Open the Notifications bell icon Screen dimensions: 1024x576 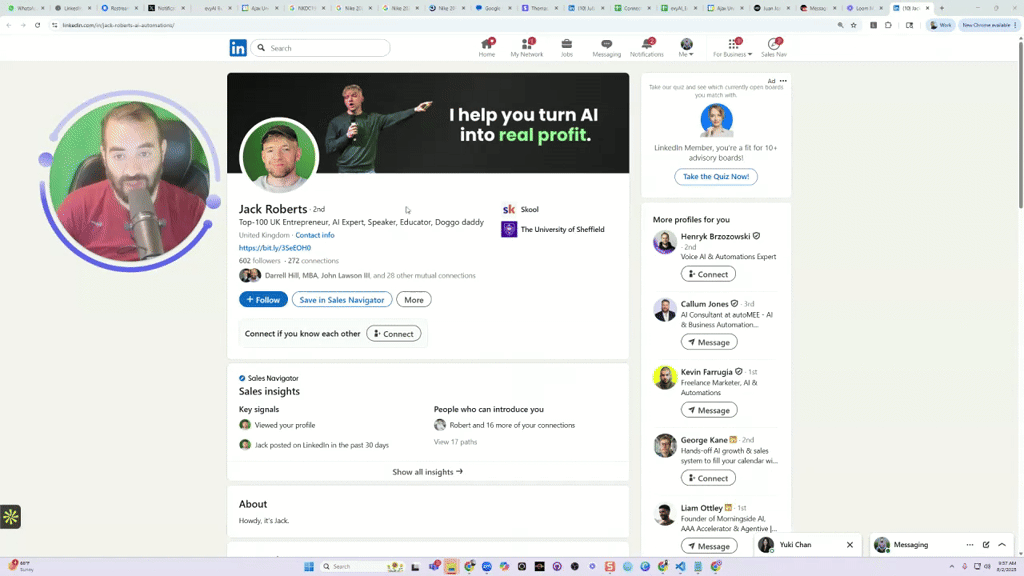[647, 48]
